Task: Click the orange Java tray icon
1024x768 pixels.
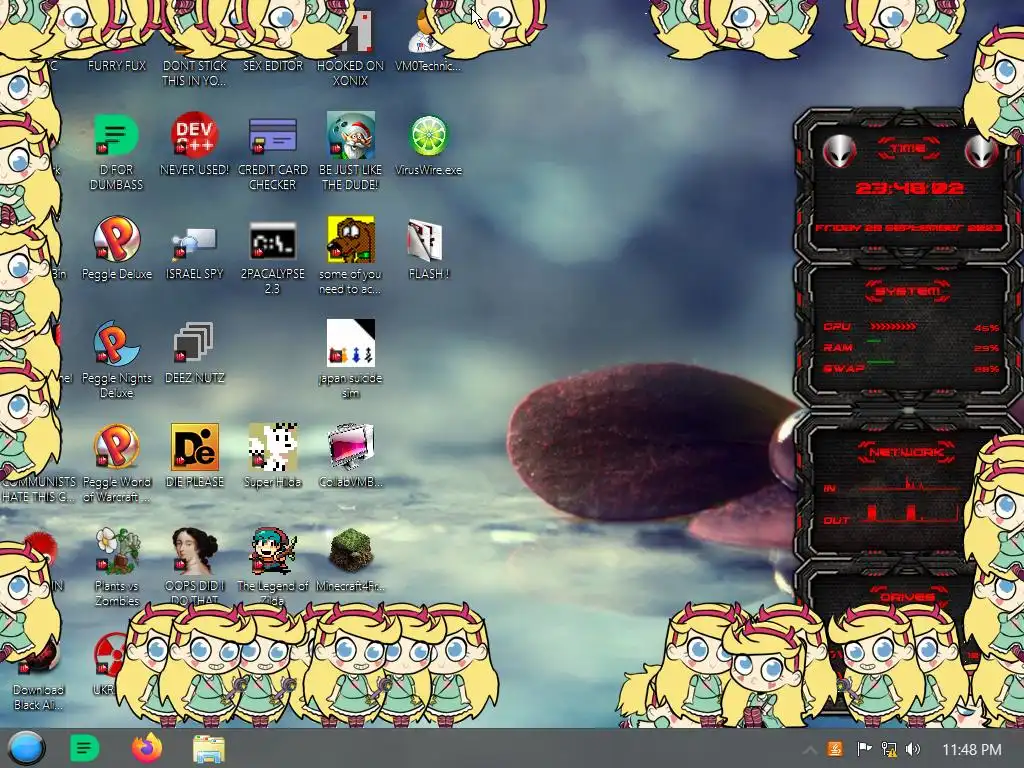Action: (835, 749)
